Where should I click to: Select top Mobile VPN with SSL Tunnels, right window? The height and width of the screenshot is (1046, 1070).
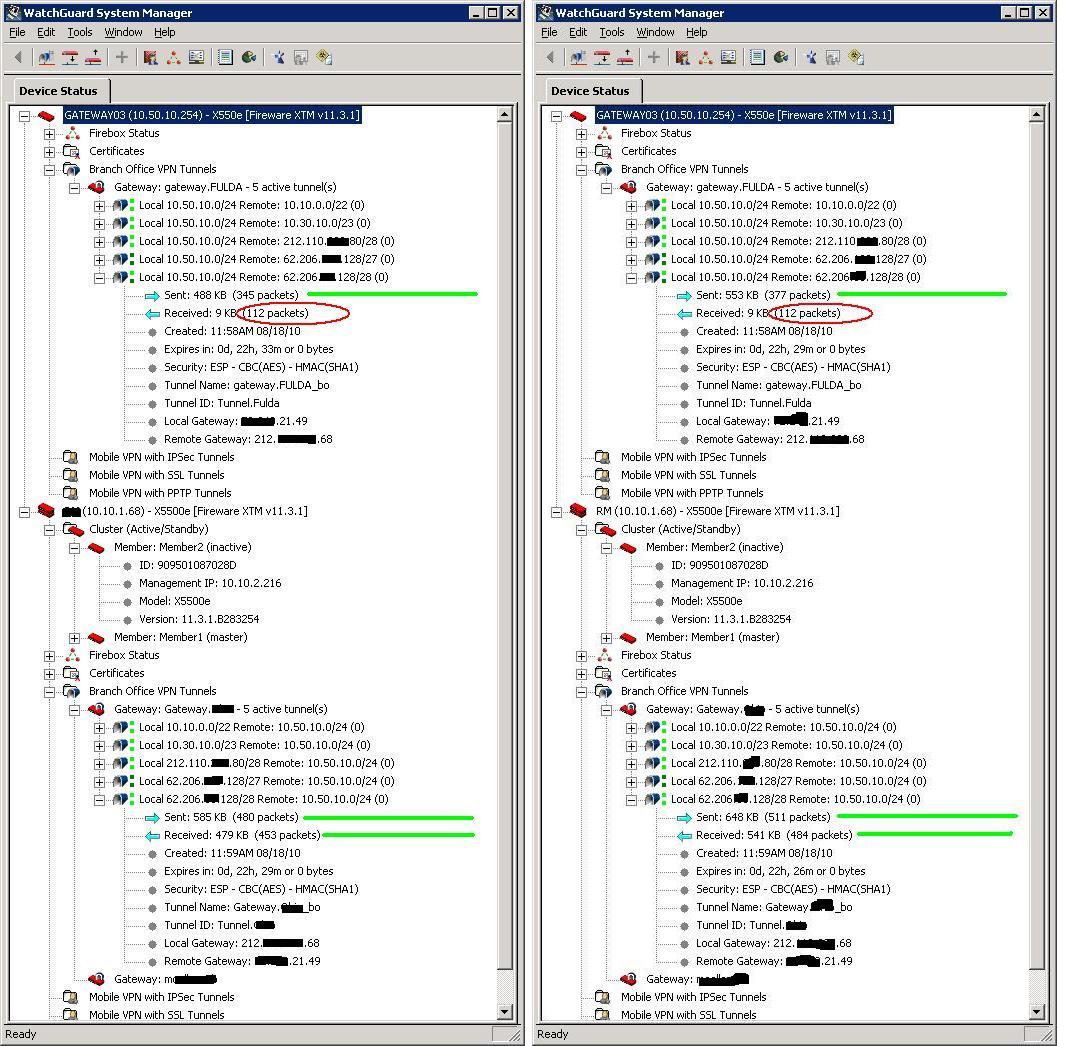pyautogui.click(x=689, y=475)
